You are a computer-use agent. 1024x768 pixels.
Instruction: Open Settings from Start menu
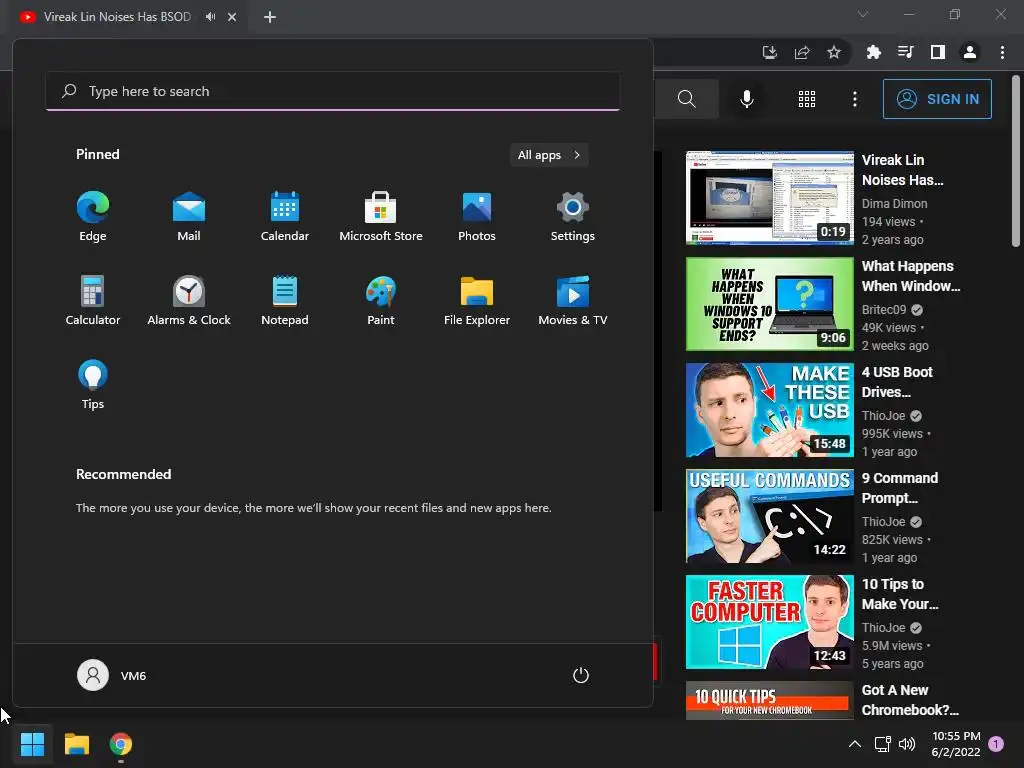point(573,217)
